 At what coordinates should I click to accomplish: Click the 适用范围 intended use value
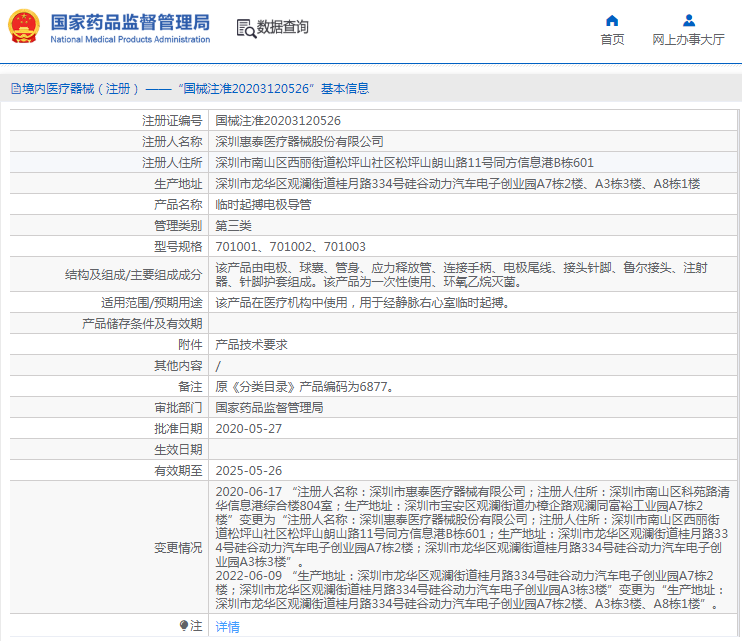coord(363,302)
